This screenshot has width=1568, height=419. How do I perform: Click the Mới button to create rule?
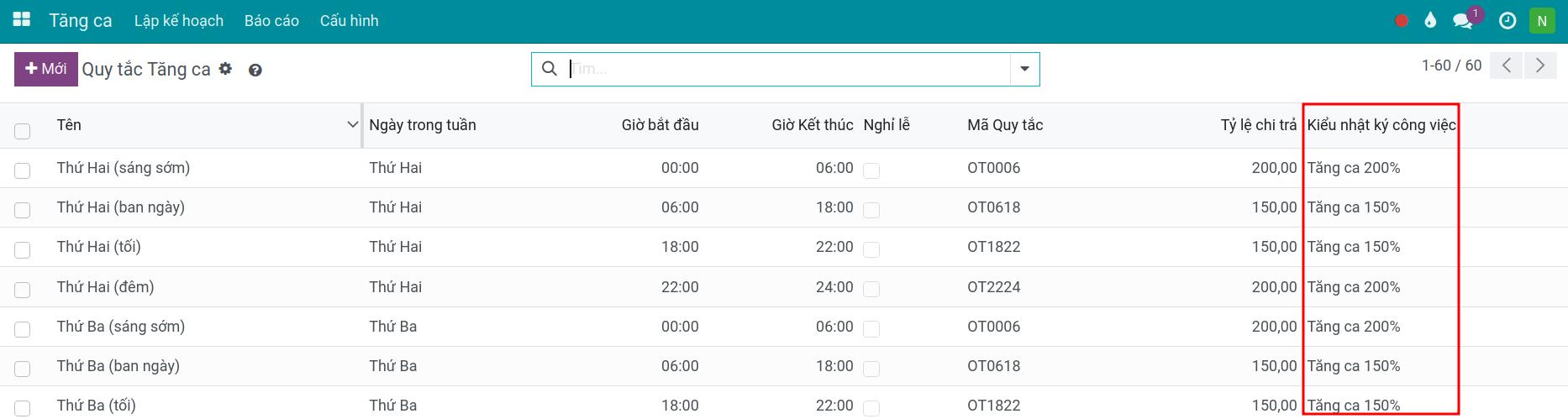[x=46, y=69]
